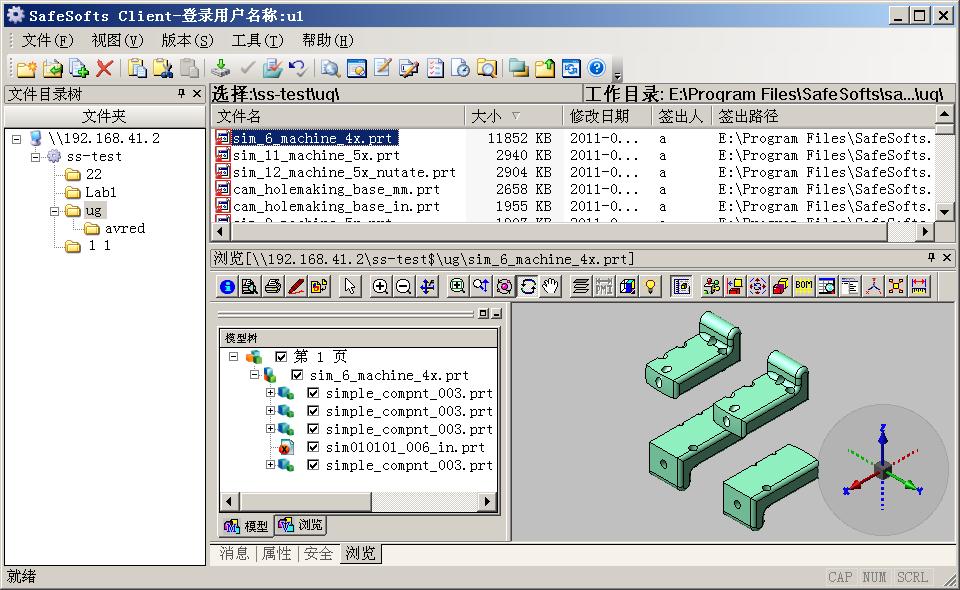Click the 签出人 column header
This screenshot has width=960, height=590.
click(x=681, y=116)
